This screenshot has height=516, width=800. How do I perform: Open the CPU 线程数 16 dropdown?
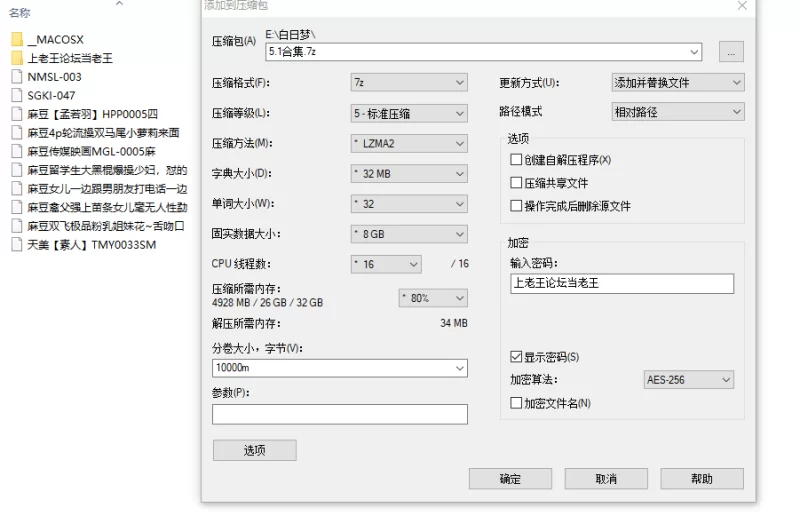click(386, 264)
